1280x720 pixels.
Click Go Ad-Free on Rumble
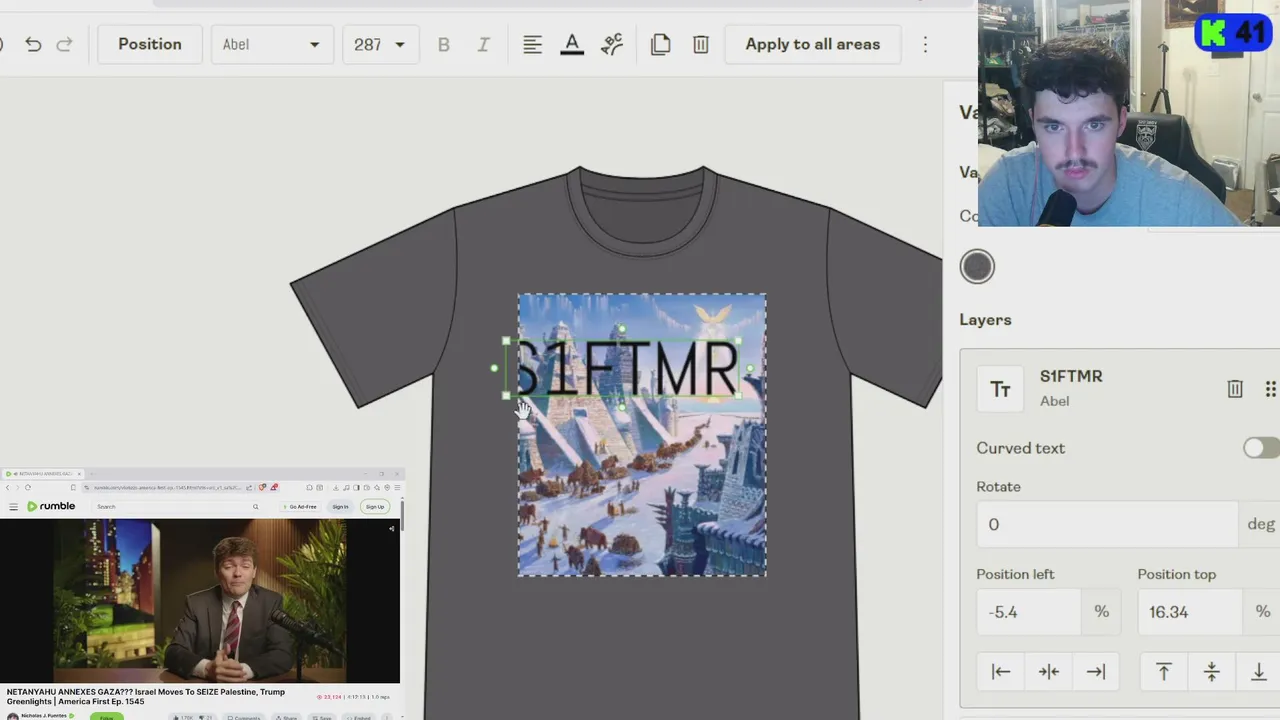pyautogui.click(x=302, y=507)
